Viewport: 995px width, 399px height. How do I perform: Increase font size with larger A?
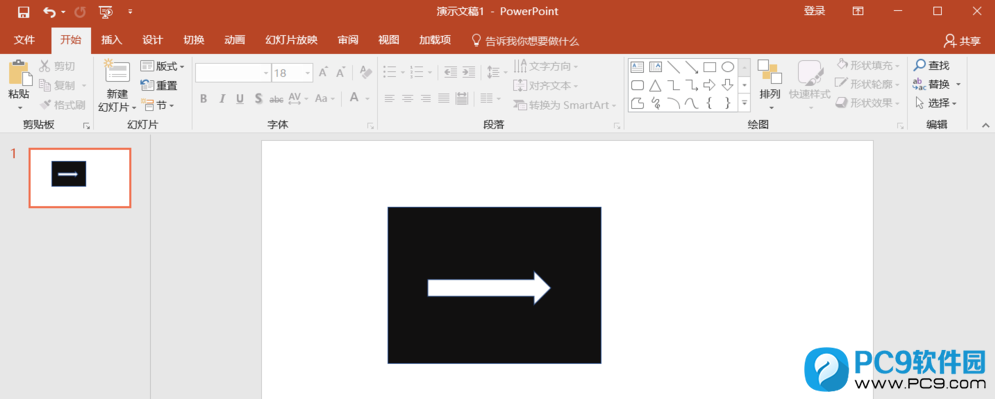[323, 72]
